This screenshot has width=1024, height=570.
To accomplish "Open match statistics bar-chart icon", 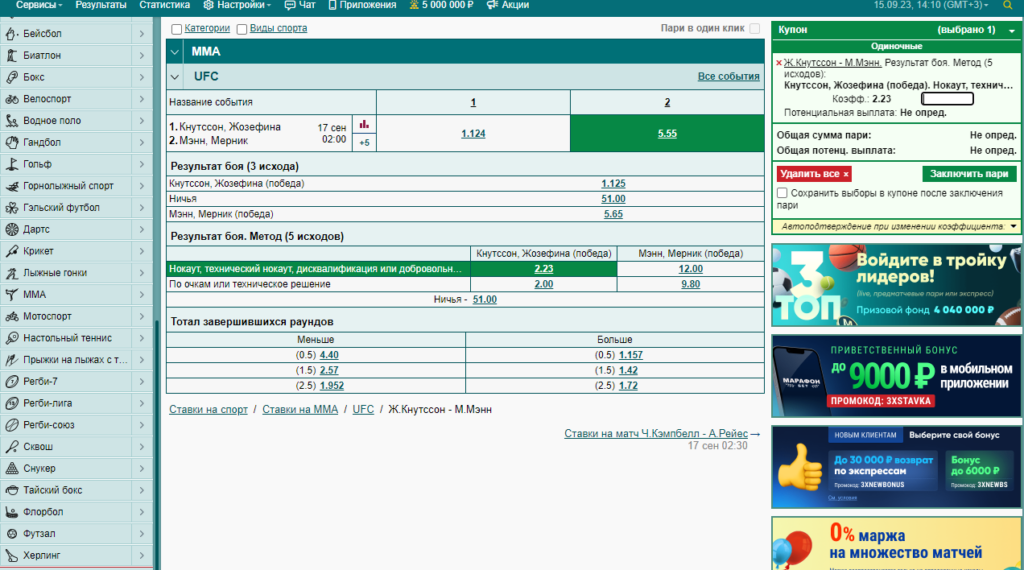I will [364, 124].
